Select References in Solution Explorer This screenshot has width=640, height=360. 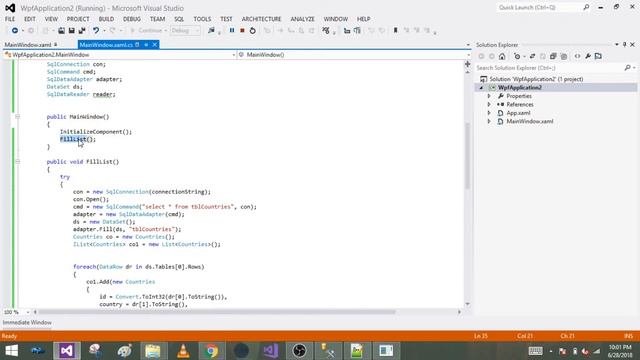[x=520, y=104]
